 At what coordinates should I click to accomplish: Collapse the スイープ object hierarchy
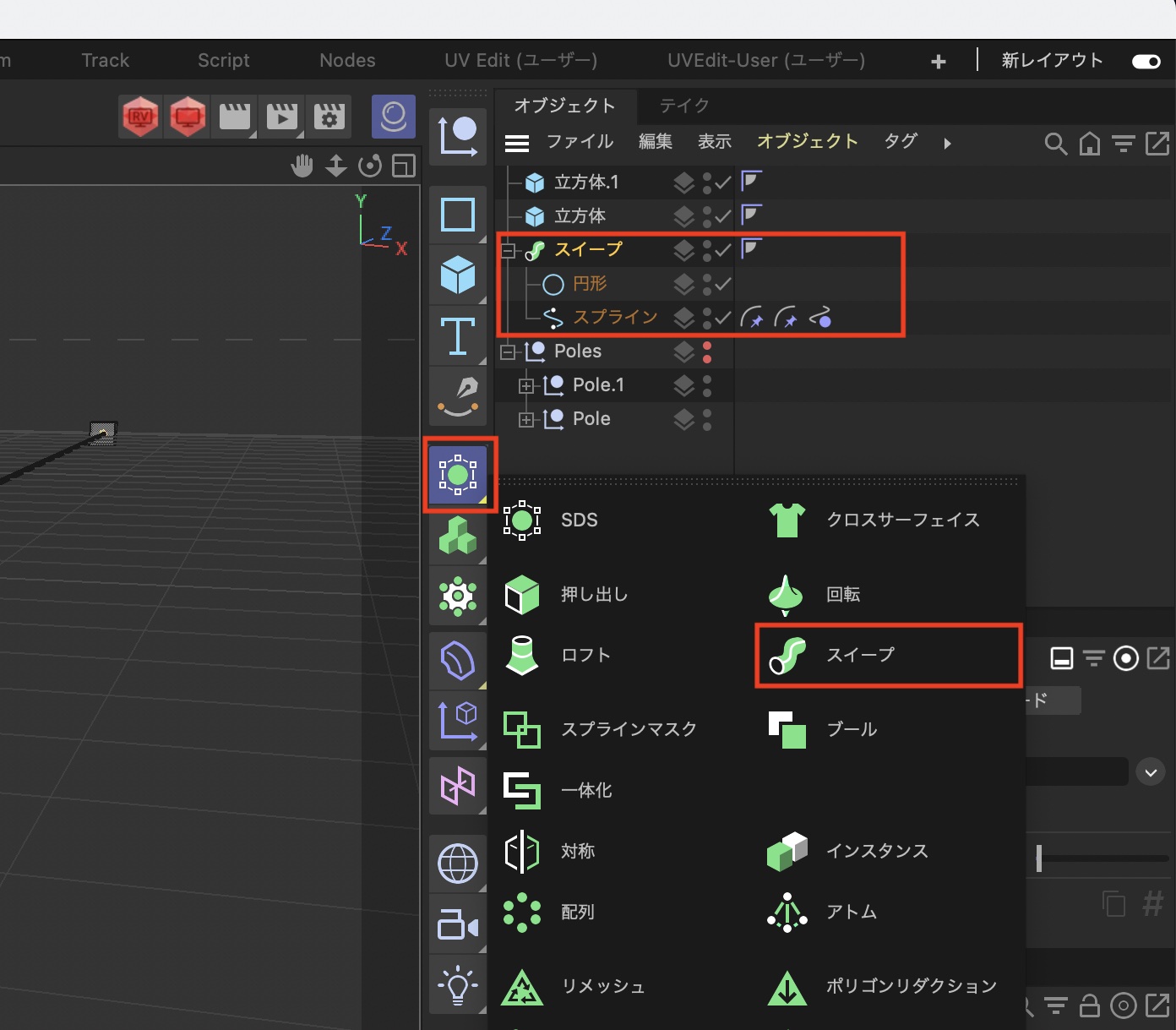[509, 250]
